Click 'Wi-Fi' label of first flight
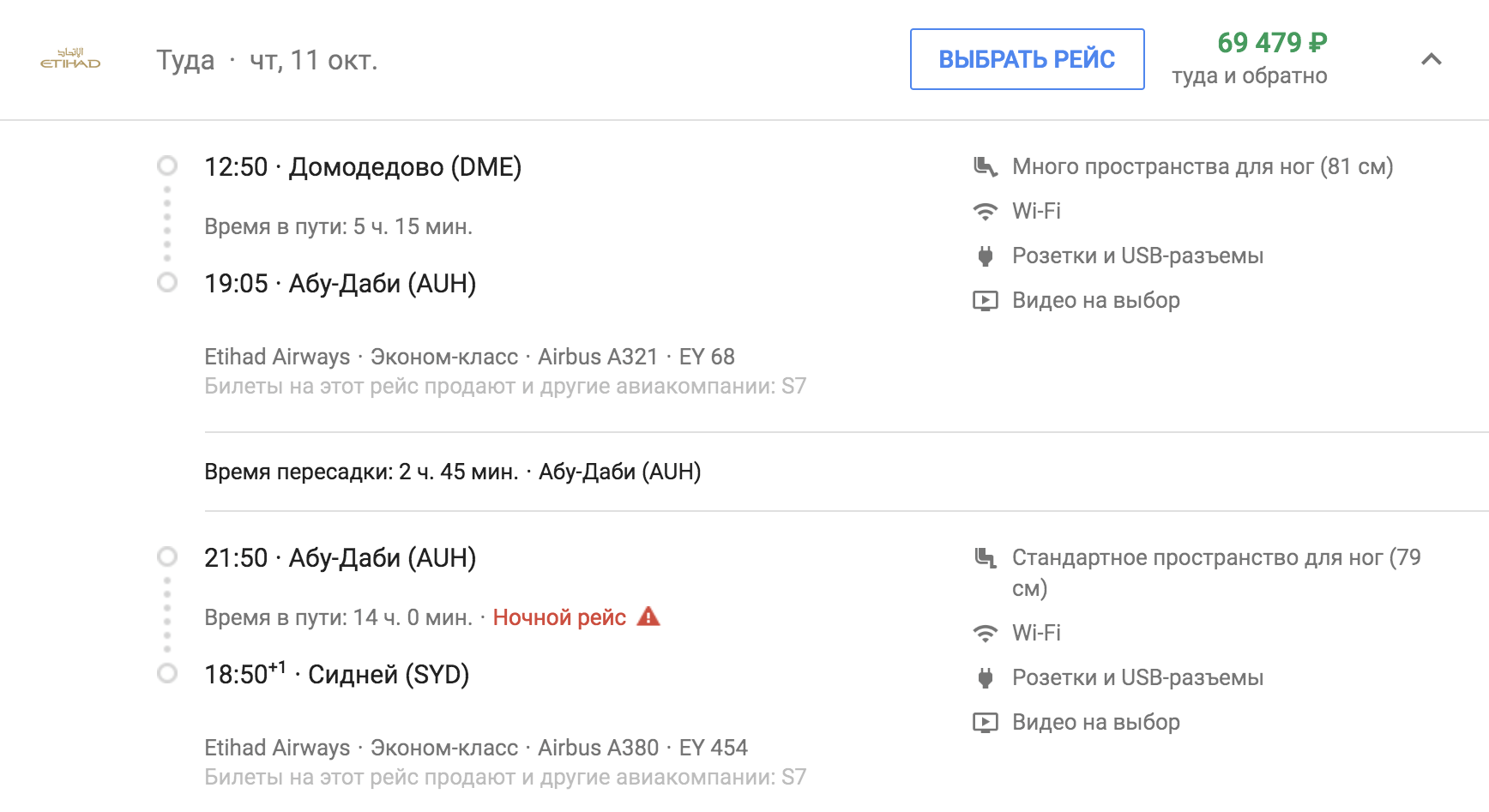This screenshot has height=812, width=1489. (1036, 211)
